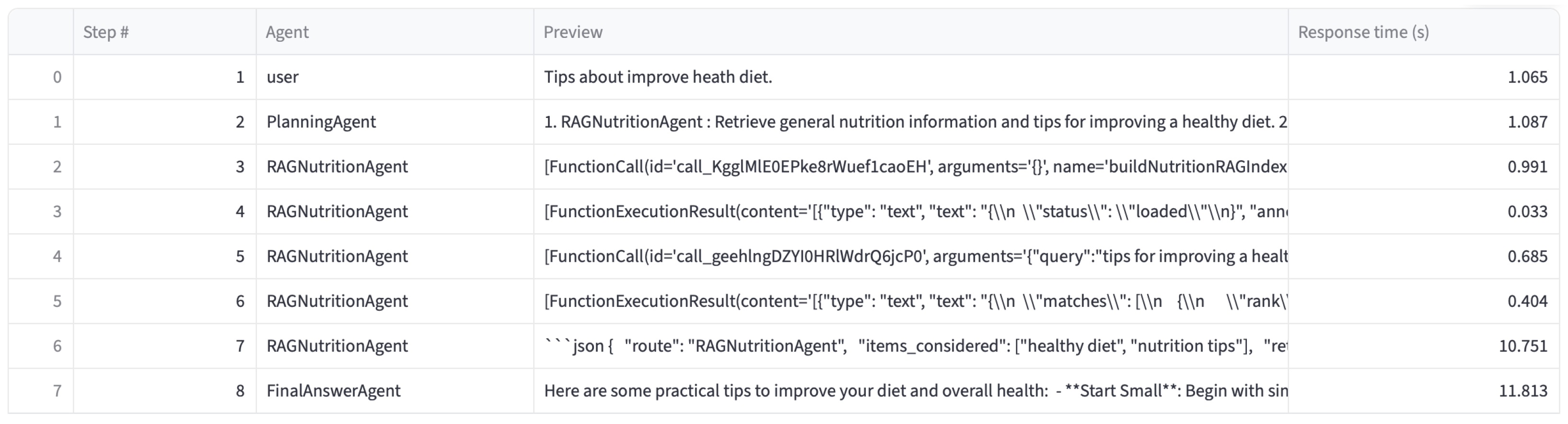Click the "Response time (s)" column header

(1363, 32)
